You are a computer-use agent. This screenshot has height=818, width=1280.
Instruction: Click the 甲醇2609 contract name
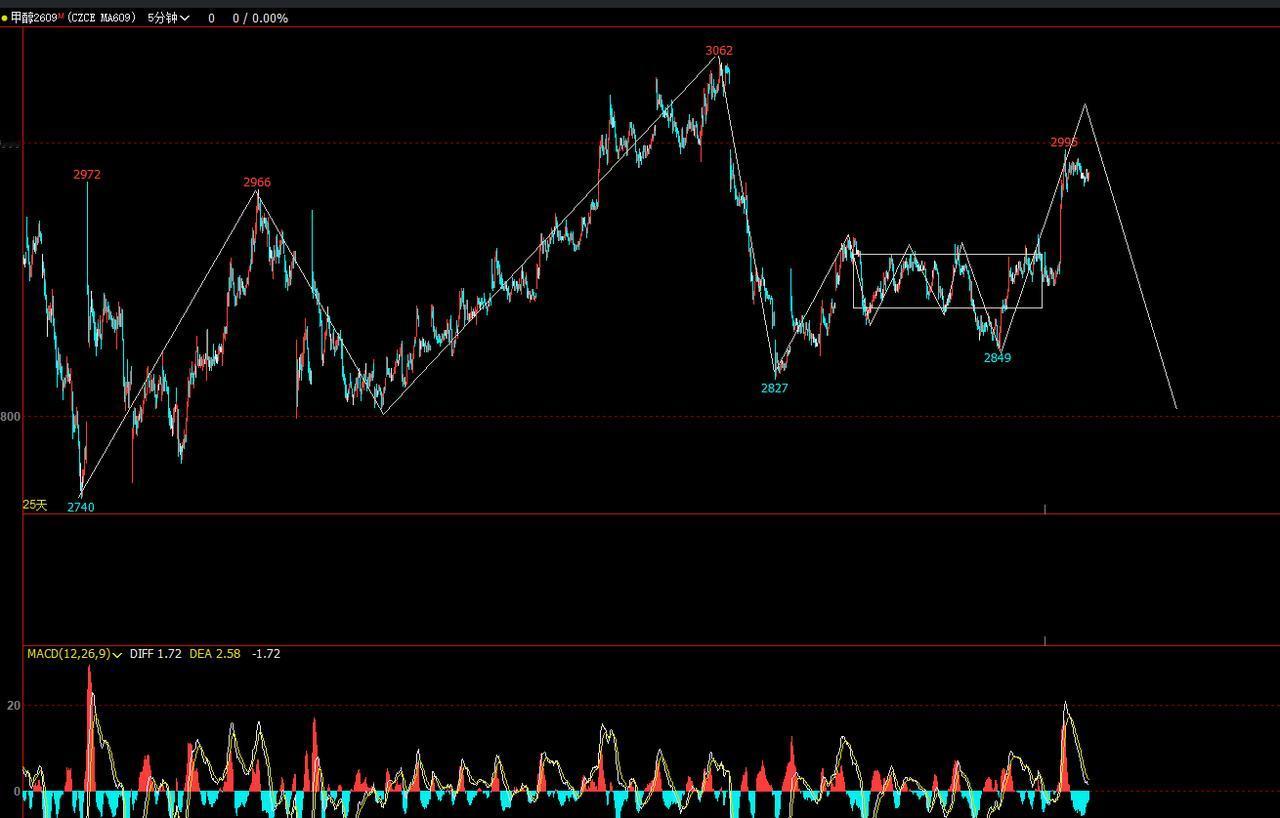pos(36,18)
